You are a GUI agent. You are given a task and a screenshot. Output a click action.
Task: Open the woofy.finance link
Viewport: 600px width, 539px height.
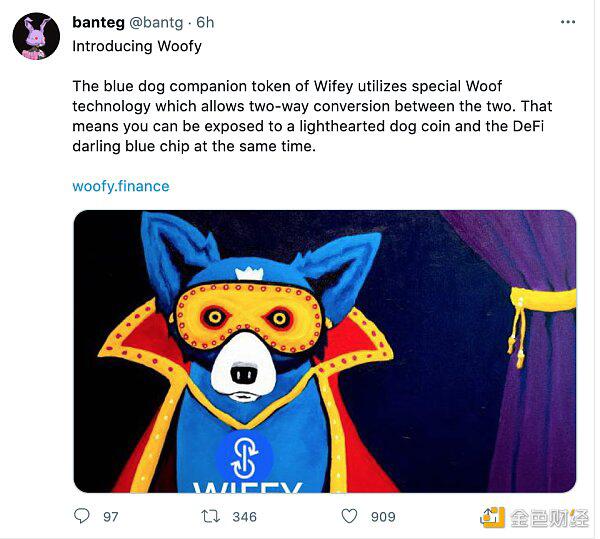pyautogui.click(x=121, y=186)
